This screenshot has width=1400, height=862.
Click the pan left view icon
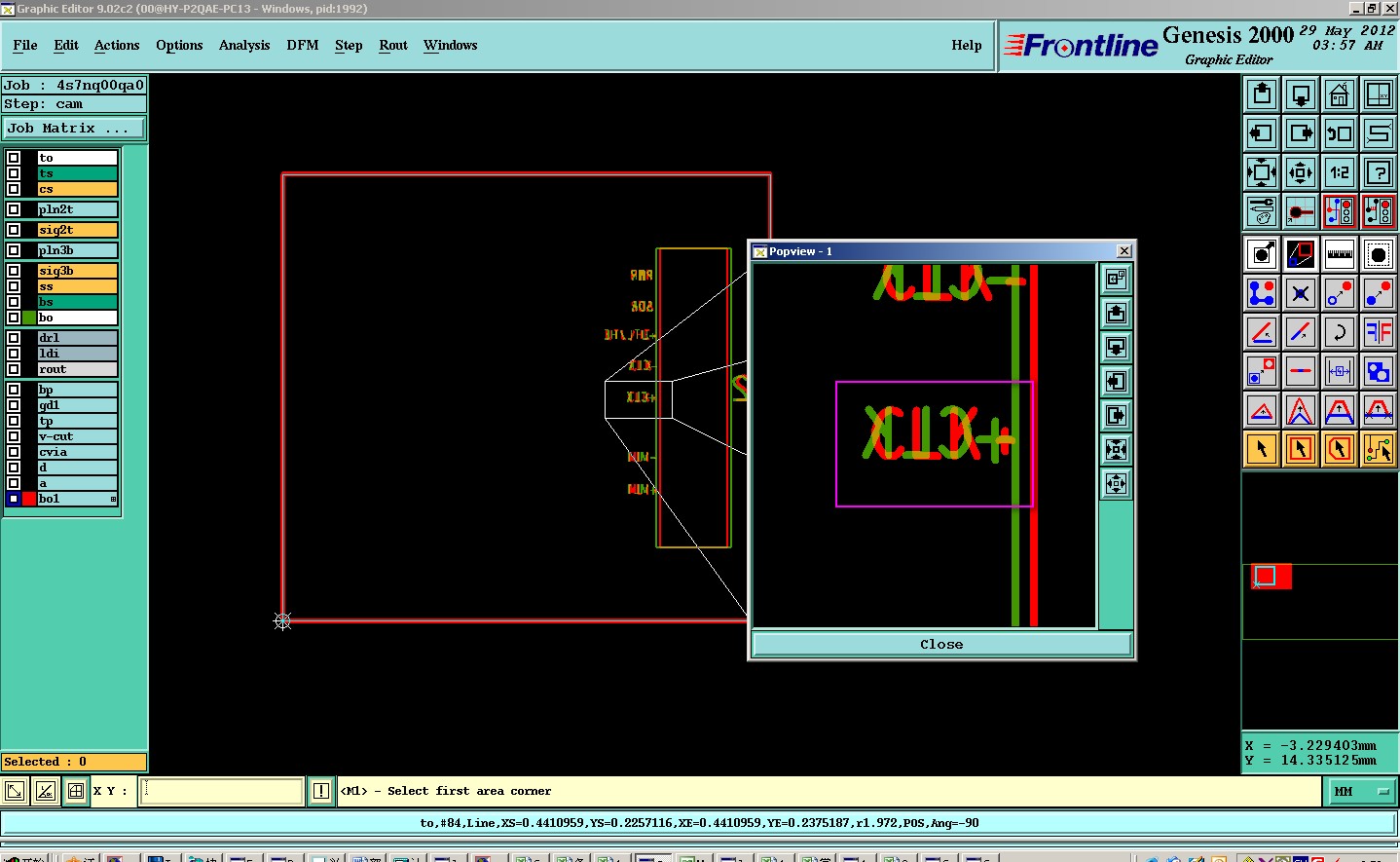1262,133
